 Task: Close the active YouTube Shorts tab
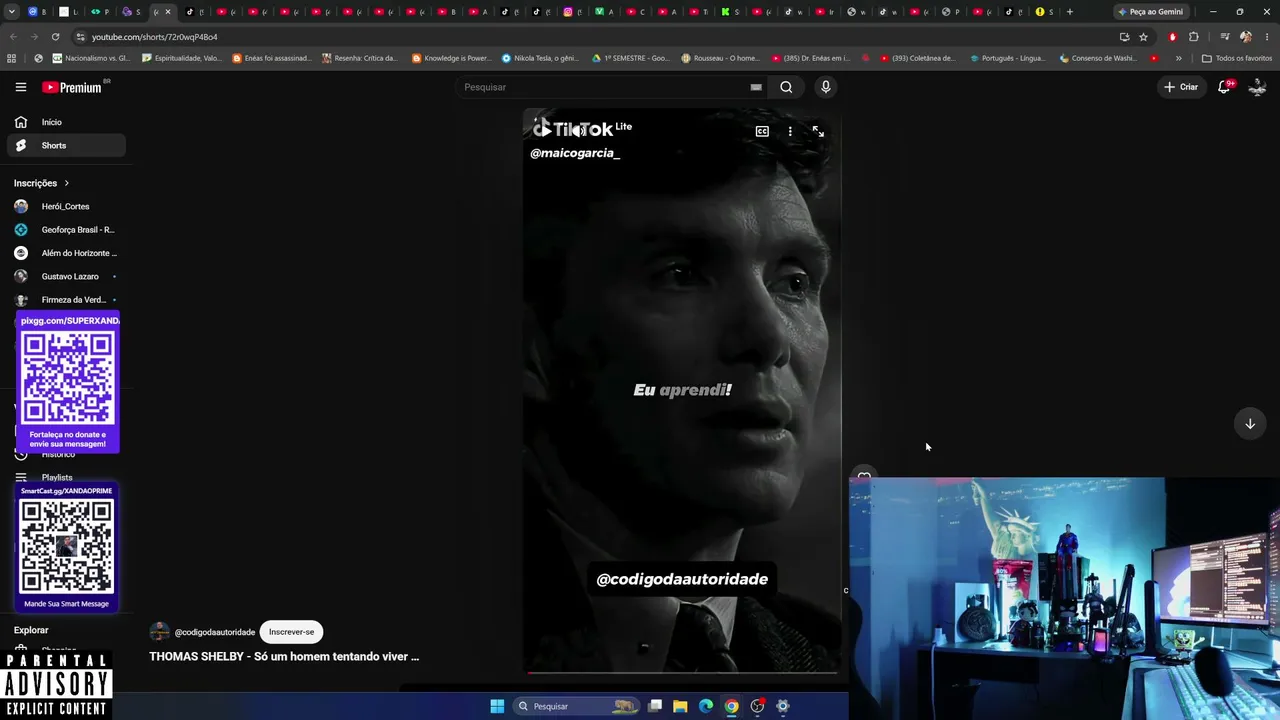coord(168,12)
